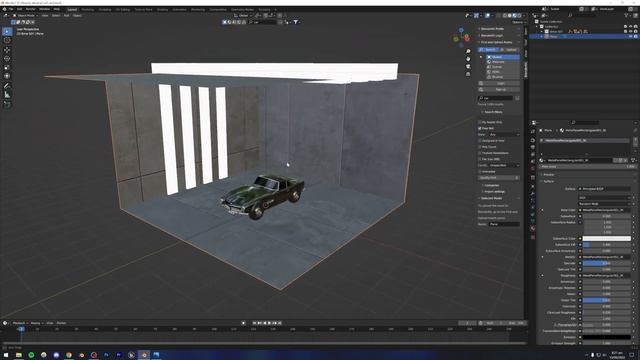Toggle Collection visibility eye in outliner
This screenshot has width=640, height=360.
(631, 27)
